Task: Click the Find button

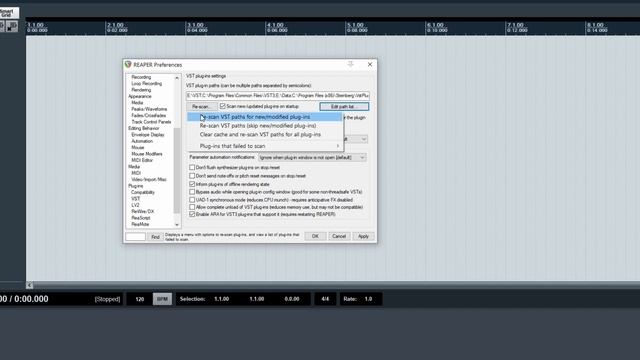Action: pos(155,237)
